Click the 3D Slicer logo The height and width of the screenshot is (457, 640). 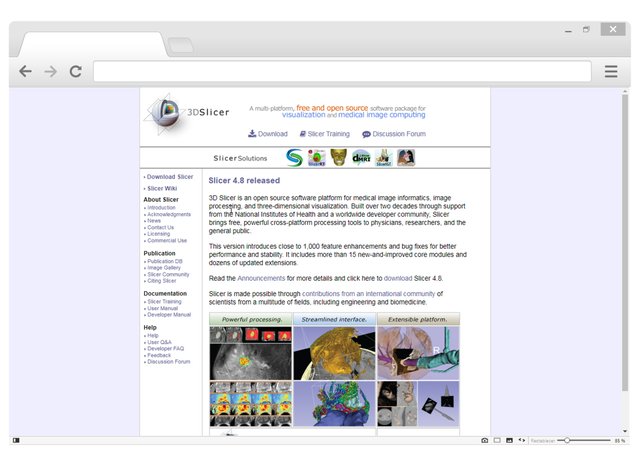click(x=187, y=113)
